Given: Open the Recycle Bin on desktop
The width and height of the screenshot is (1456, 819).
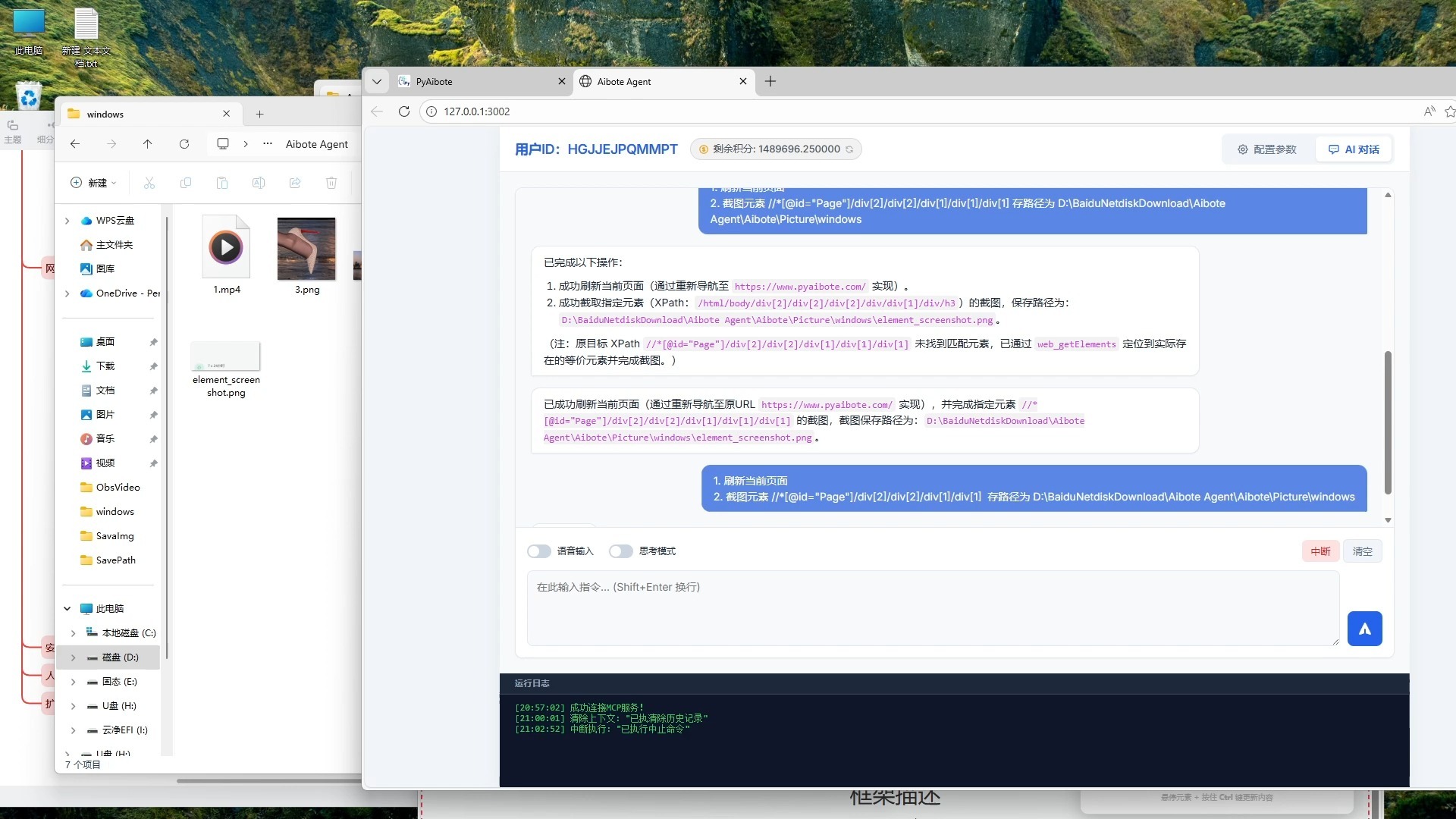Looking at the screenshot, I should coord(29,96).
